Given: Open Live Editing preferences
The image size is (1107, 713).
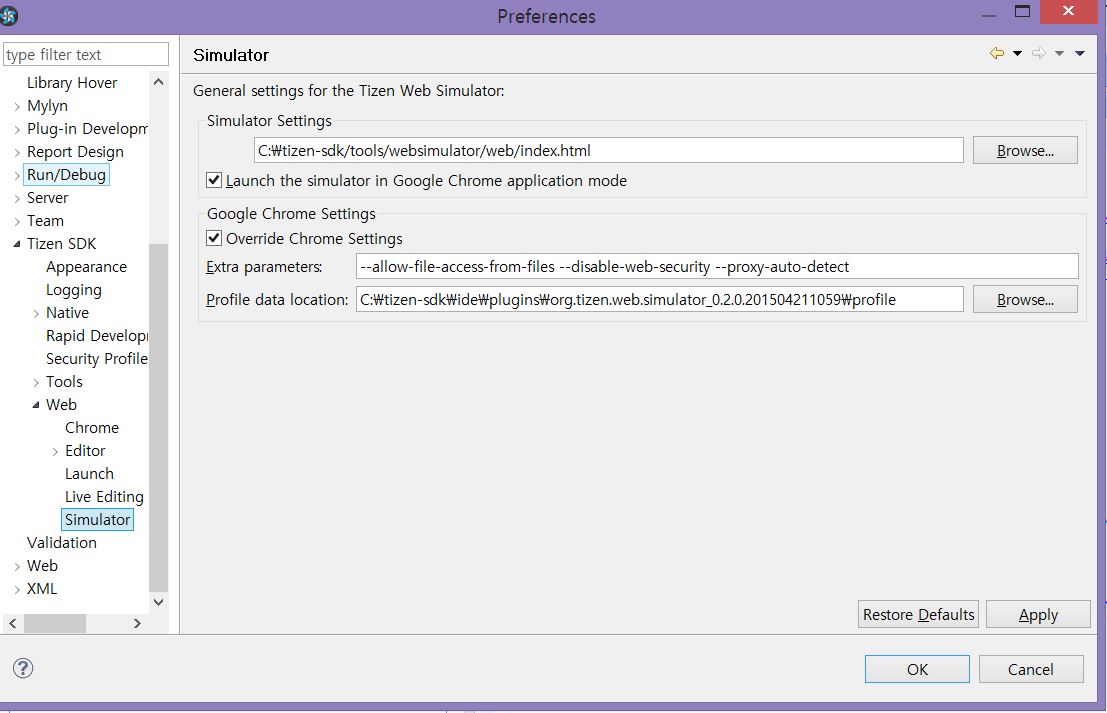Looking at the screenshot, I should point(104,497).
